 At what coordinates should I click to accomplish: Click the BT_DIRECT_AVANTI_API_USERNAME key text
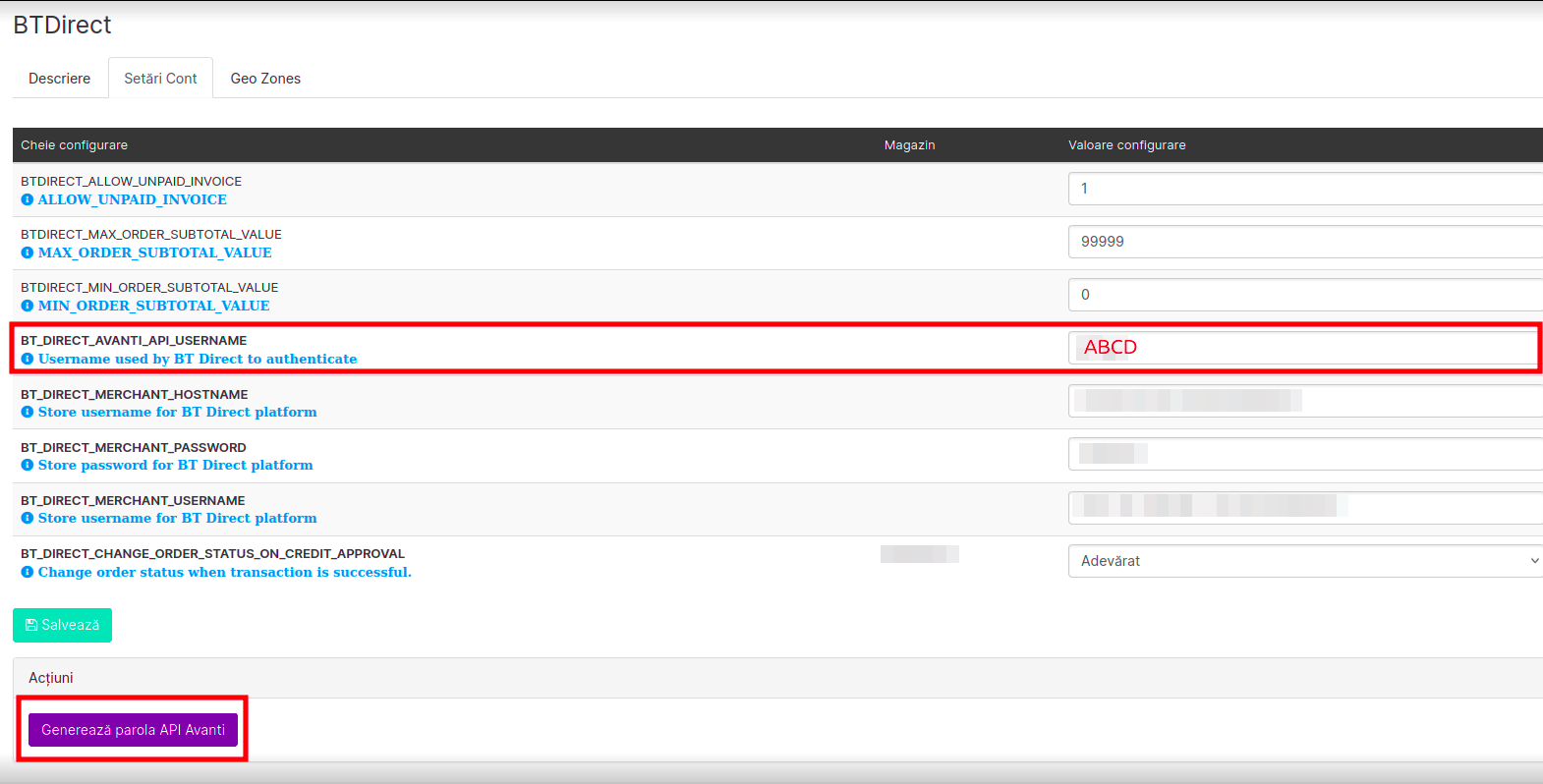(134, 341)
